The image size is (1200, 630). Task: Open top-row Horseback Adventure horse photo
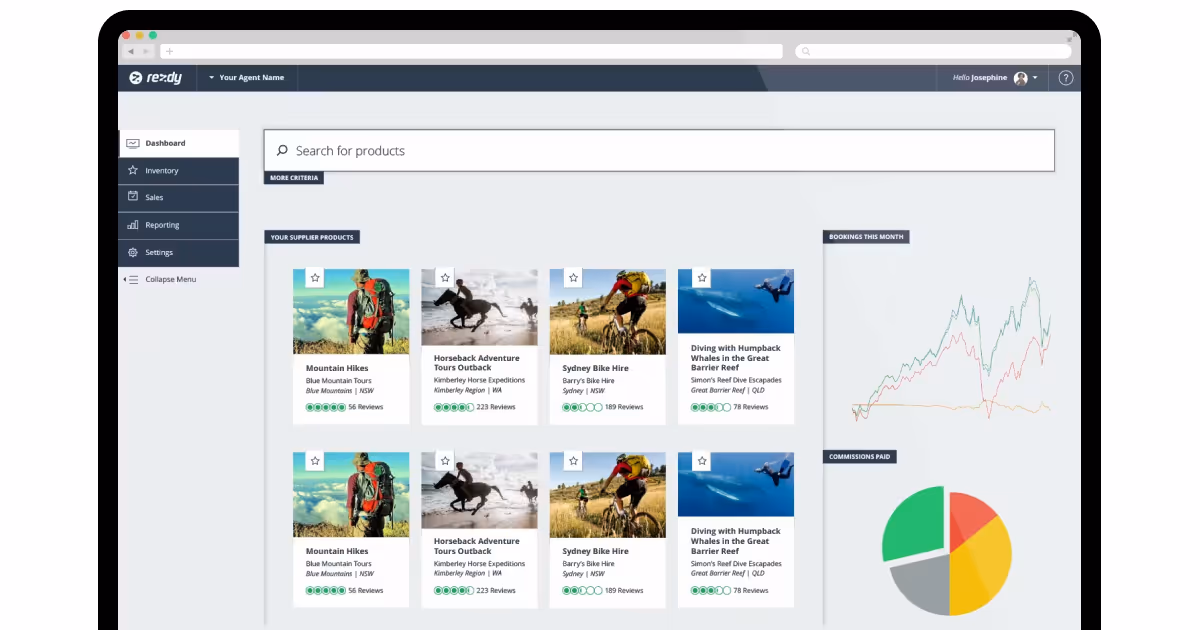point(479,307)
